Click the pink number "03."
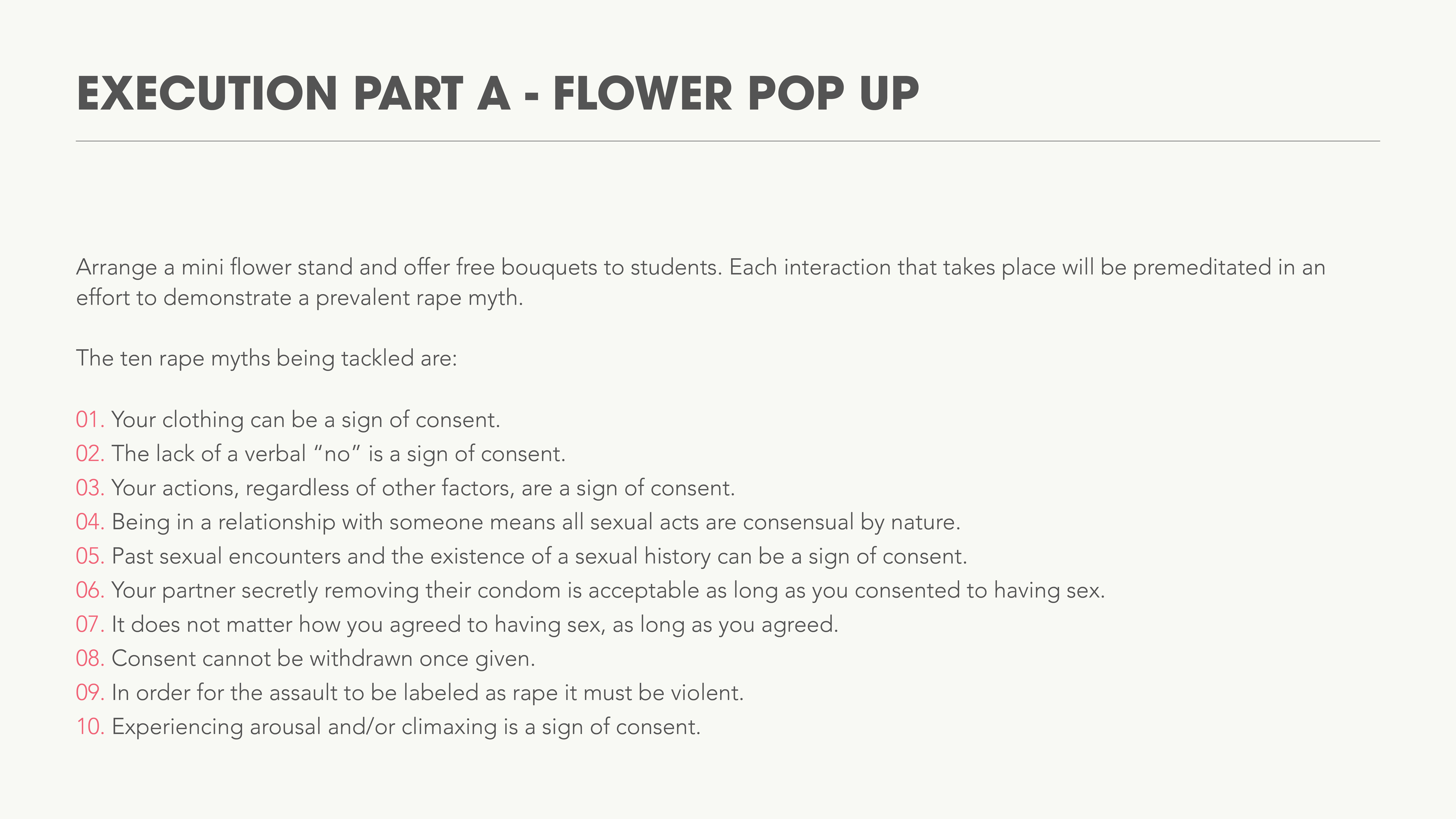1456x819 pixels. click(90, 488)
